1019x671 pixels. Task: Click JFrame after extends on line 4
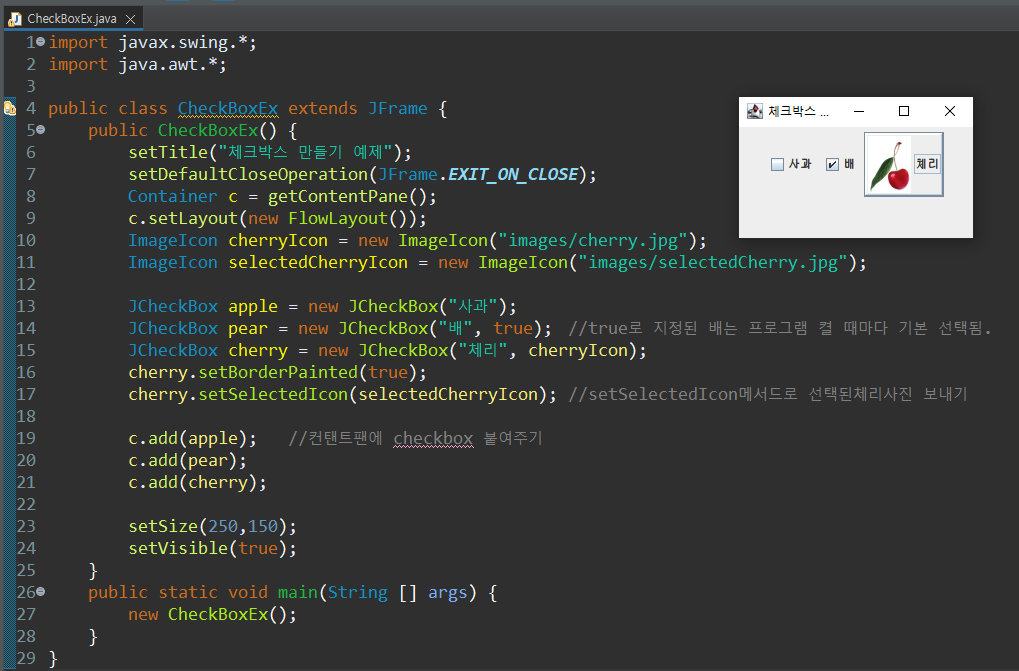click(x=398, y=108)
